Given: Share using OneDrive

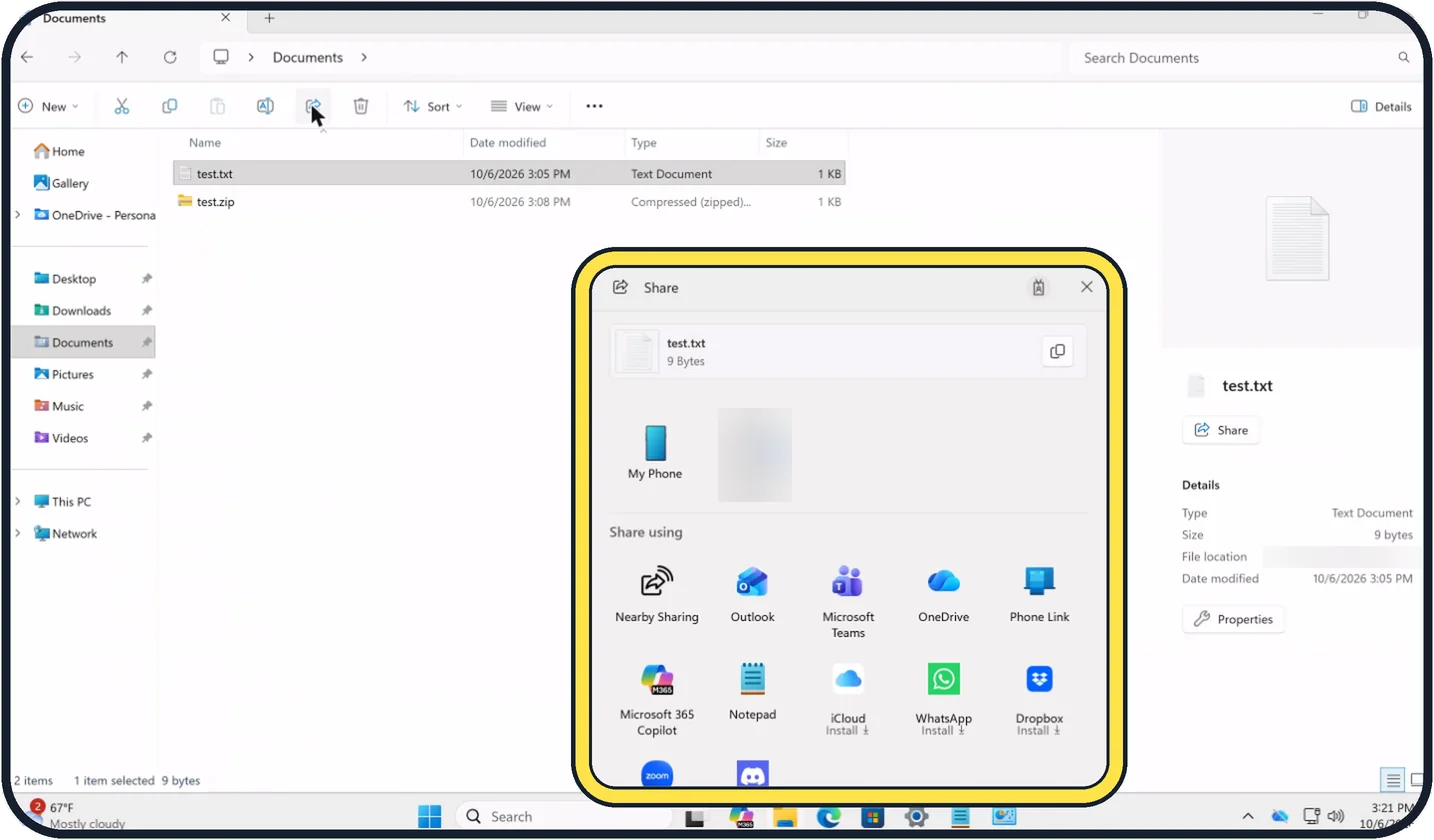Looking at the screenshot, I should pos(944,595).
